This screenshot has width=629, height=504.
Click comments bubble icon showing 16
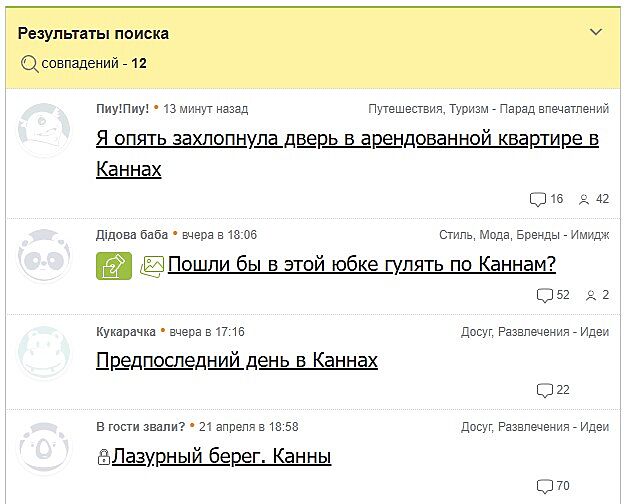(538, 199)
